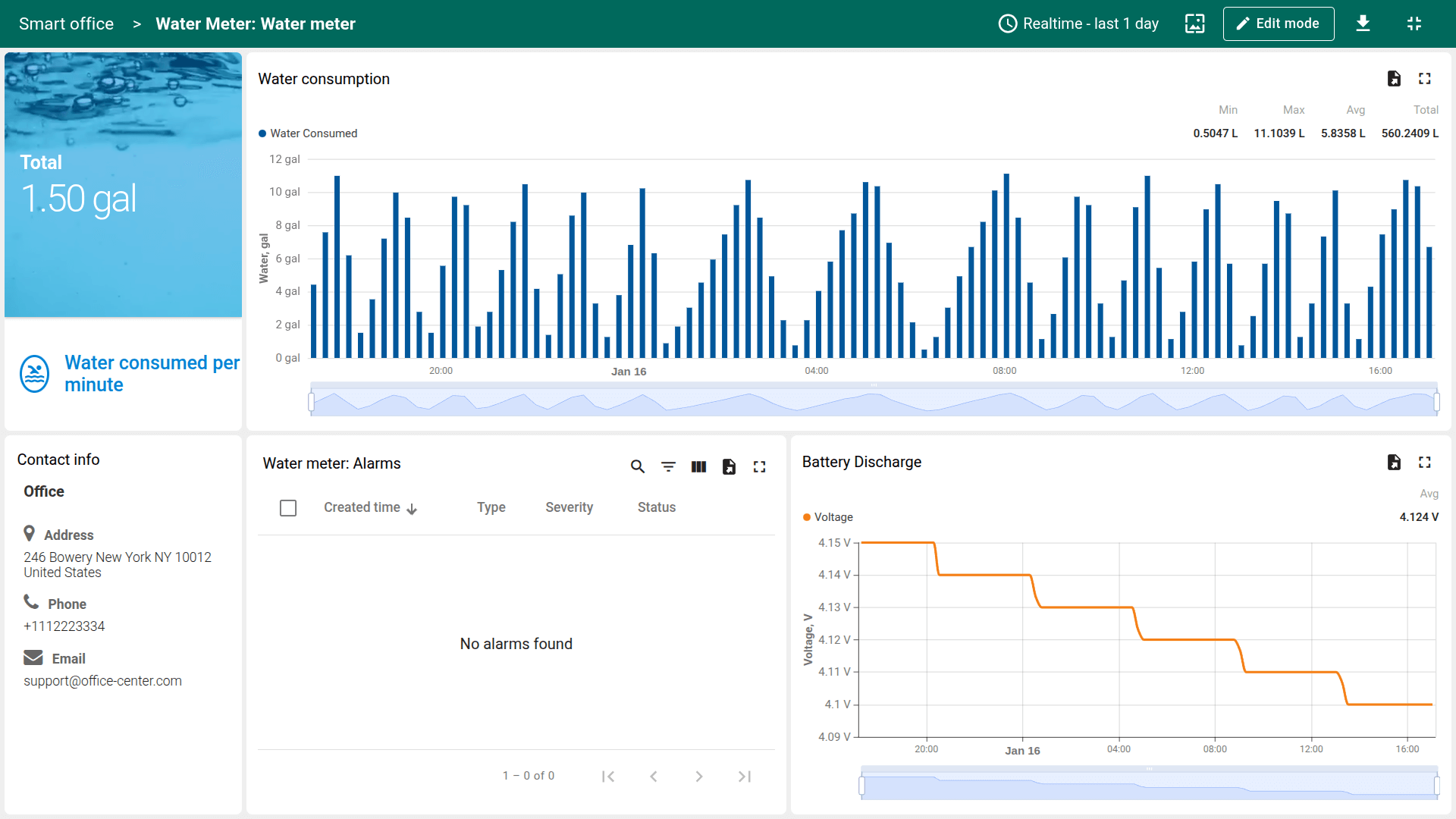Expand Battery Discharge widget to fullscreen
The height and width of the screenshot is (819, 1456).
1425,463
